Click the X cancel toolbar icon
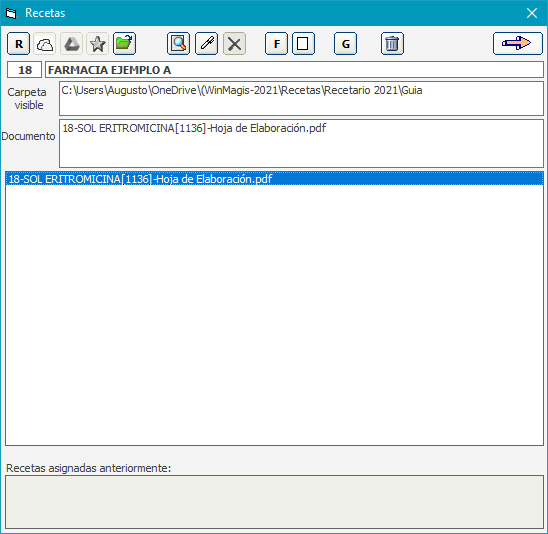The width and height of the screenshot is (548, 534). 235,44
